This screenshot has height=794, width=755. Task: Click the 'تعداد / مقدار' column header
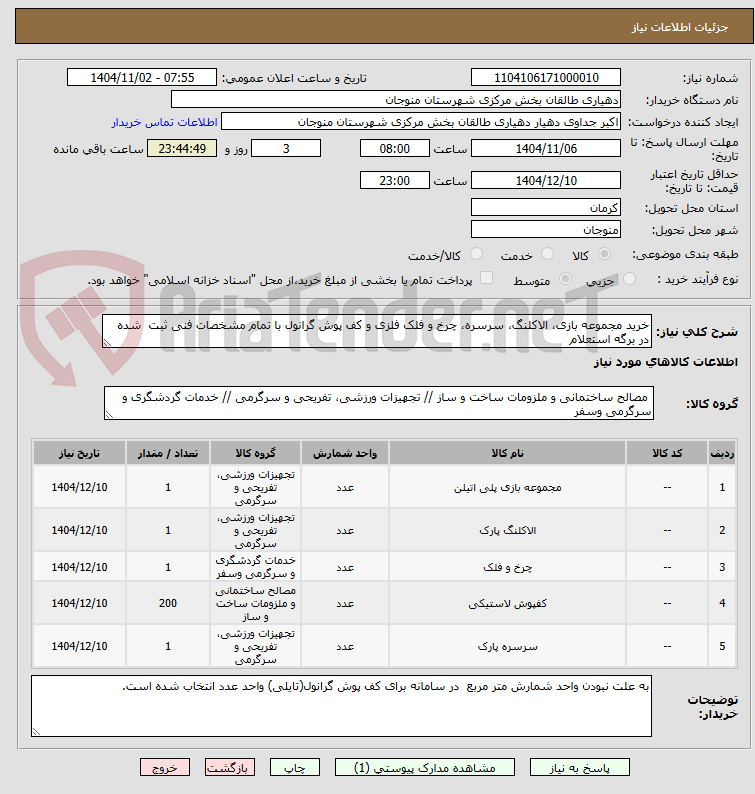pos(168,453)
